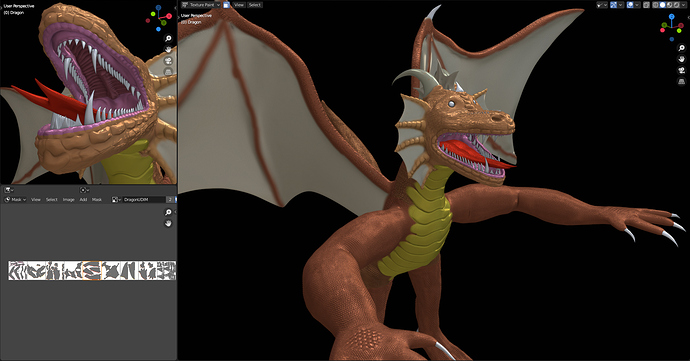Select first UDIM tile thumbnail
Viewport: 690px width, 361px height.
[x=18, y=270]
